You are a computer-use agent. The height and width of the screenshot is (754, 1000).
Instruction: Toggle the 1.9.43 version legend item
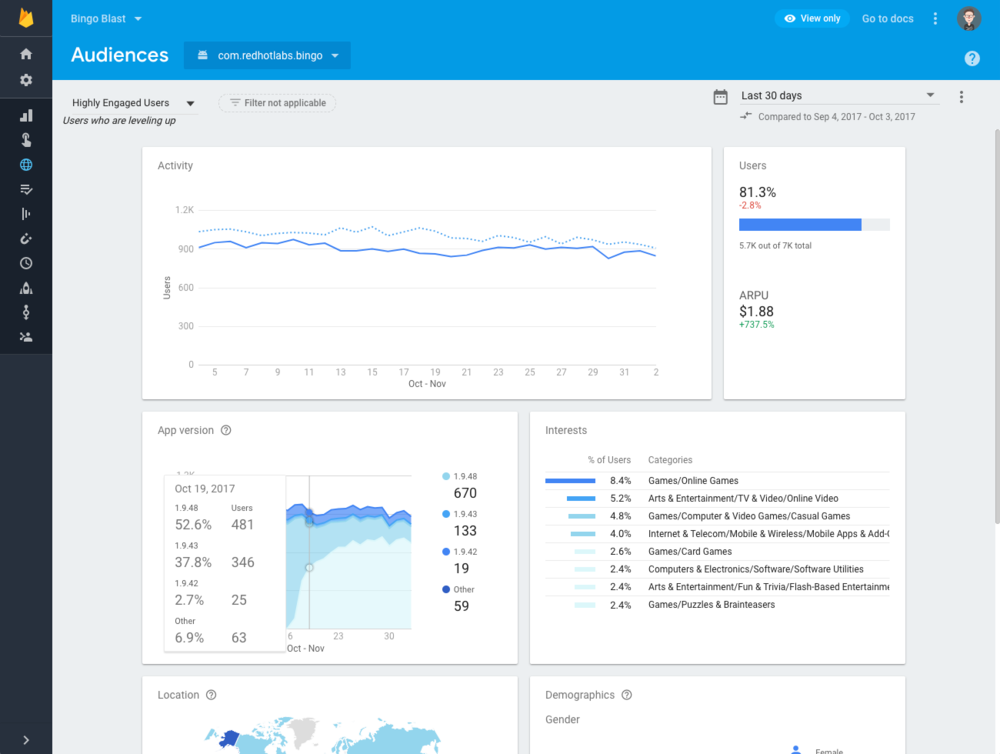(460, 514)
